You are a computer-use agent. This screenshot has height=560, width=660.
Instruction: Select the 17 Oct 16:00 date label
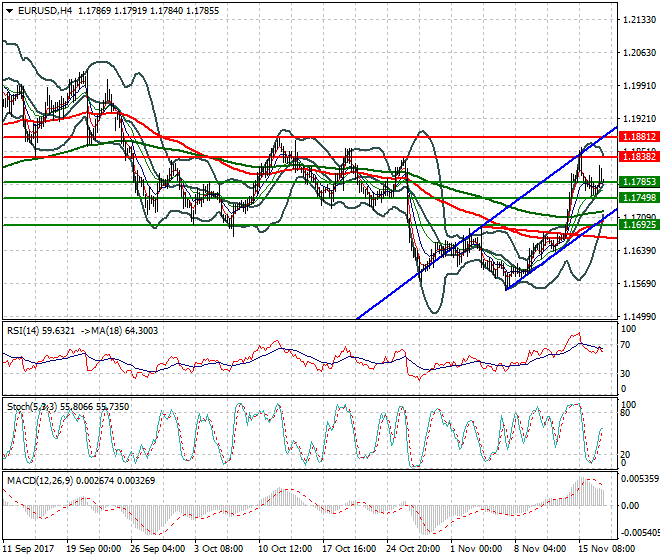point(349,549)
